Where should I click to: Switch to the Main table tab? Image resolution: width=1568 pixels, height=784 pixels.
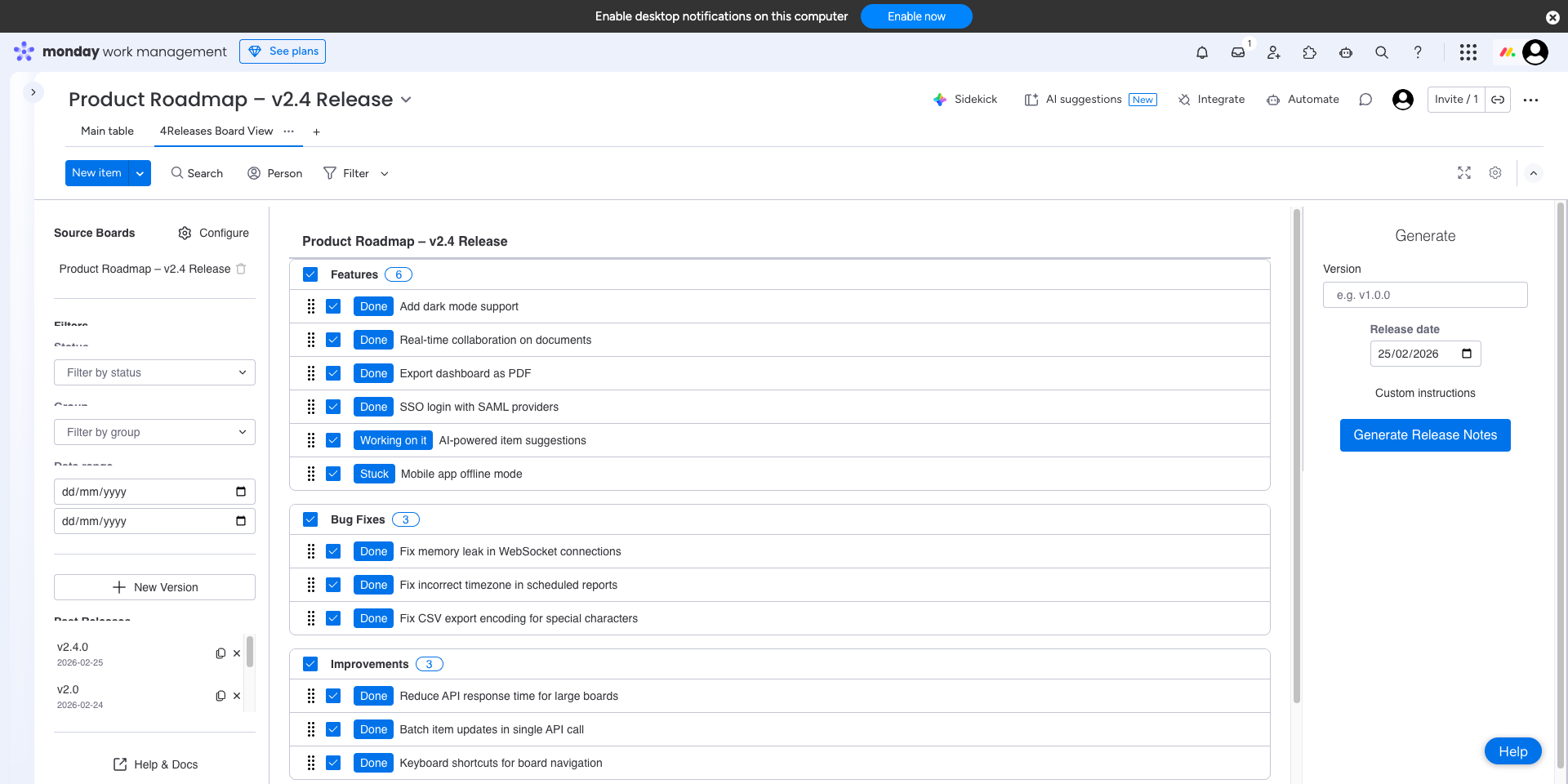(107, 131)
